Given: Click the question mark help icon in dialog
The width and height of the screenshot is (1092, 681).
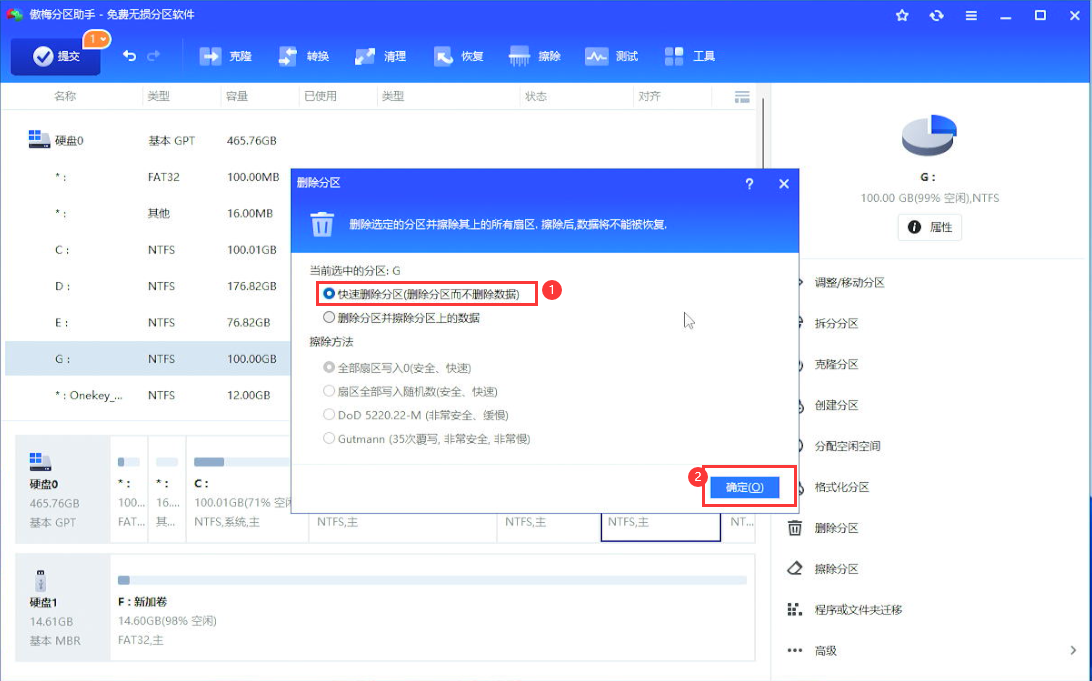Looking at the screenshot, I should pos(749,184).
